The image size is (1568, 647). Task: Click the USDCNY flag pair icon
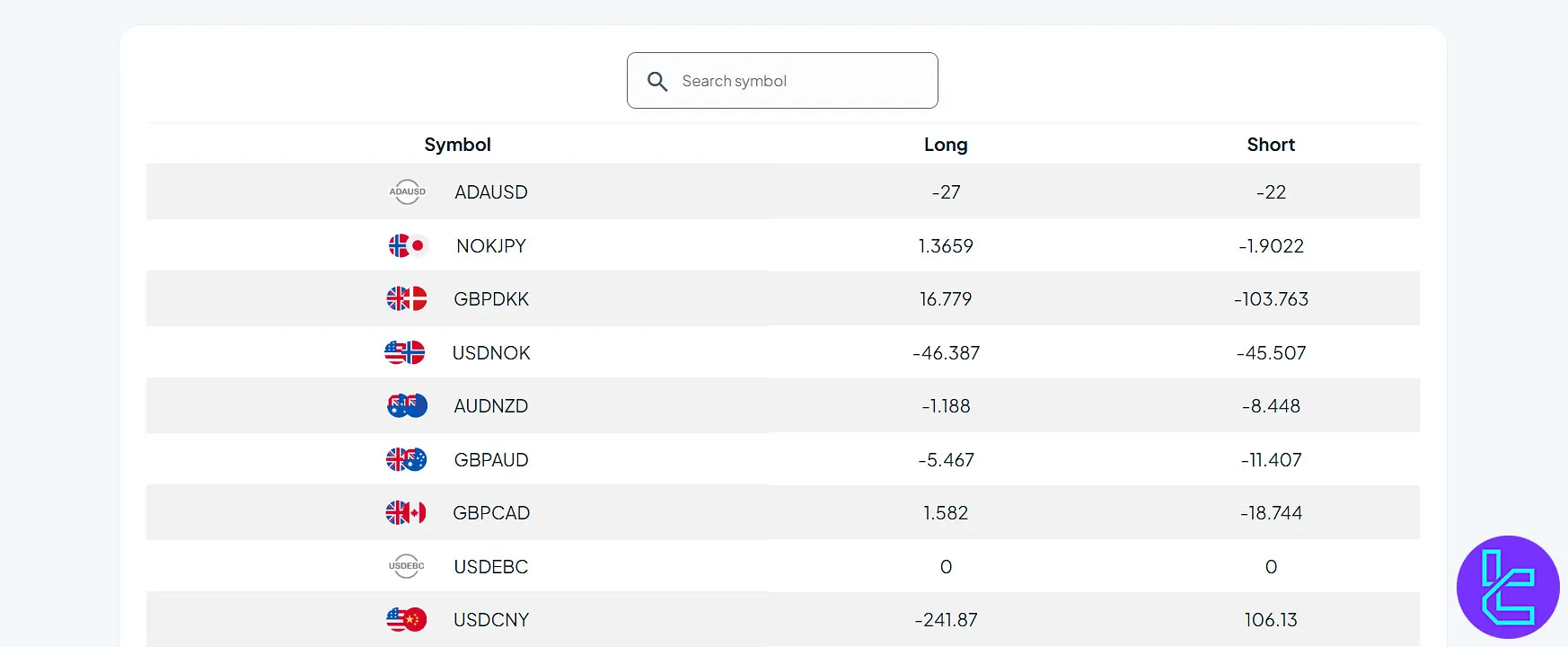click(x=407, y=619)
